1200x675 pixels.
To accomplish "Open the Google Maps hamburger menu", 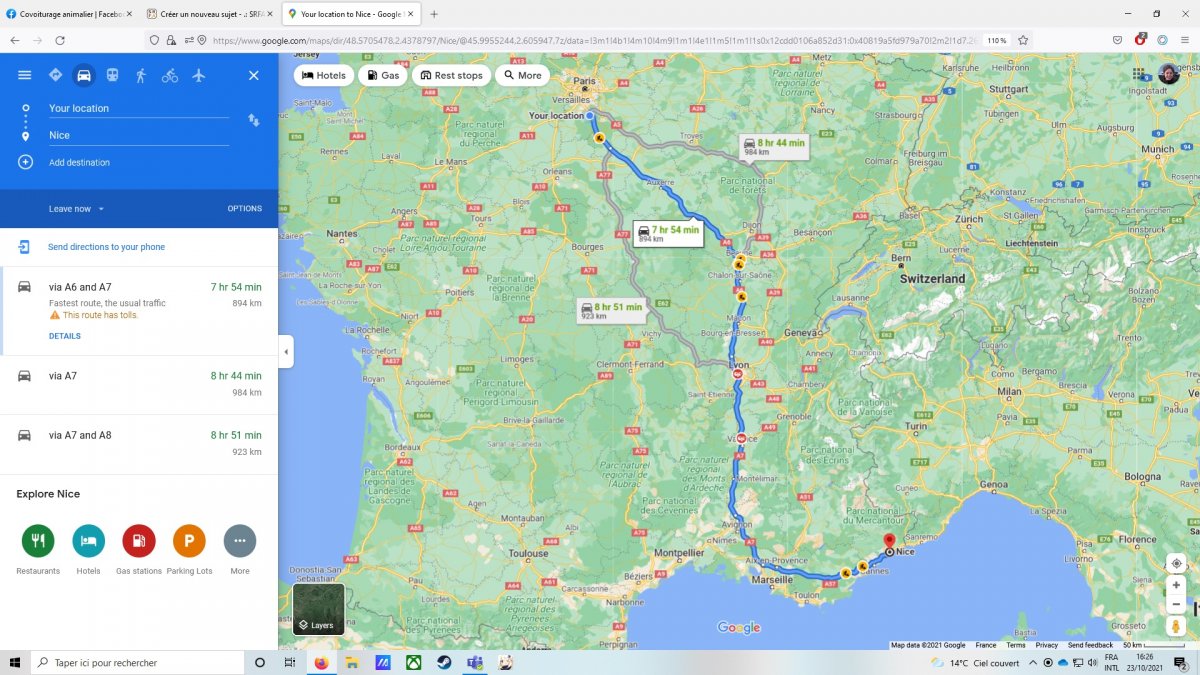I will [x=25, y=75].
